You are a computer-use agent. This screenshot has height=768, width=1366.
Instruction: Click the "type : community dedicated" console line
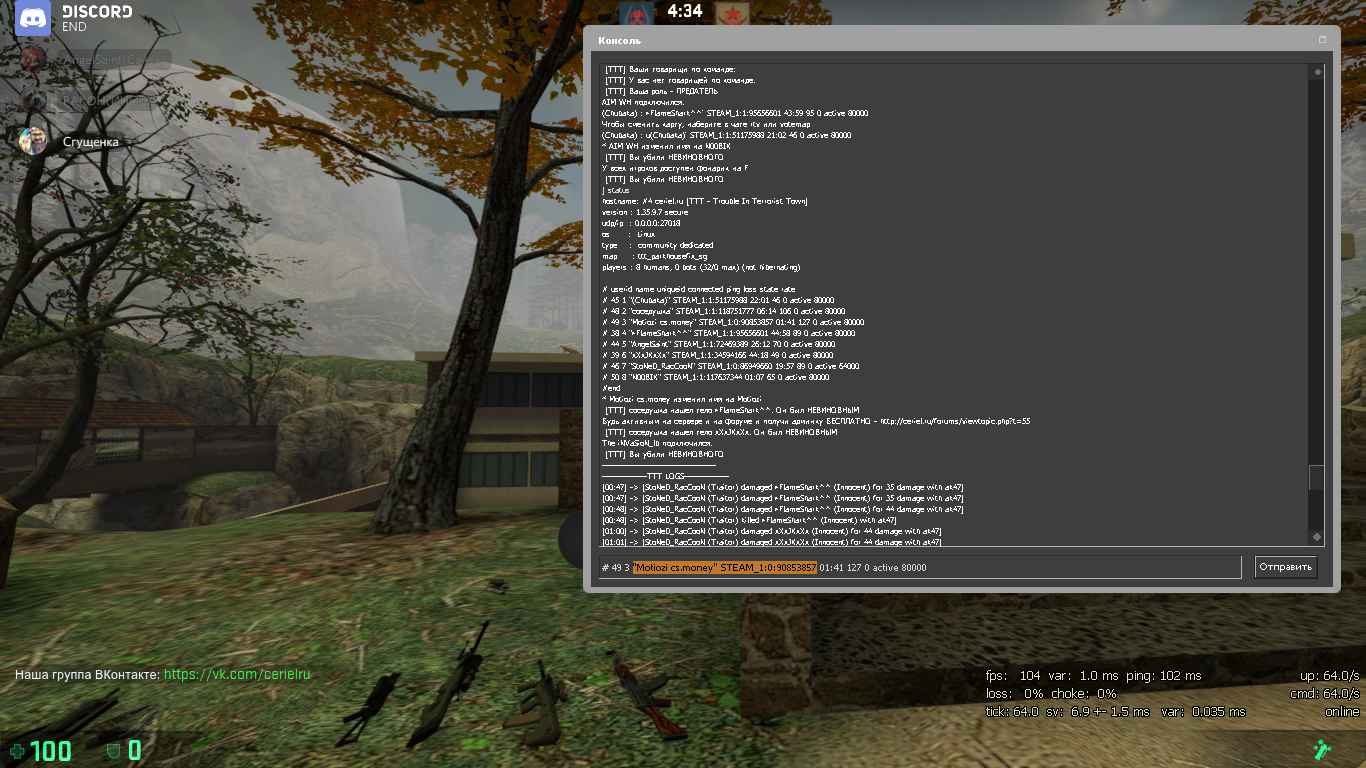click(x=657, y=245)
